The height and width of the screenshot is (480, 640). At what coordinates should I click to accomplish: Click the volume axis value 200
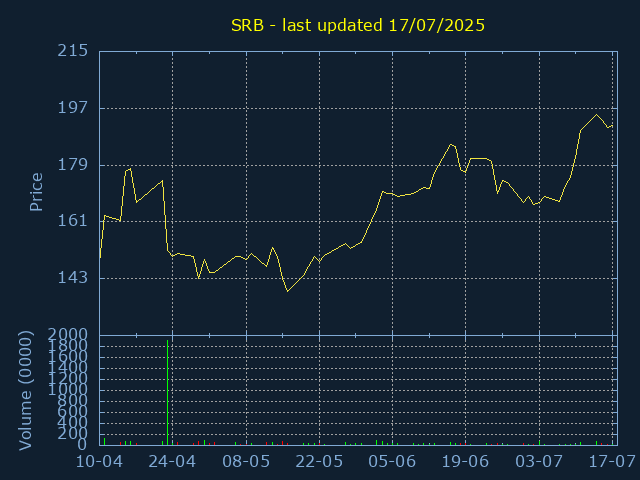(73, 433)
